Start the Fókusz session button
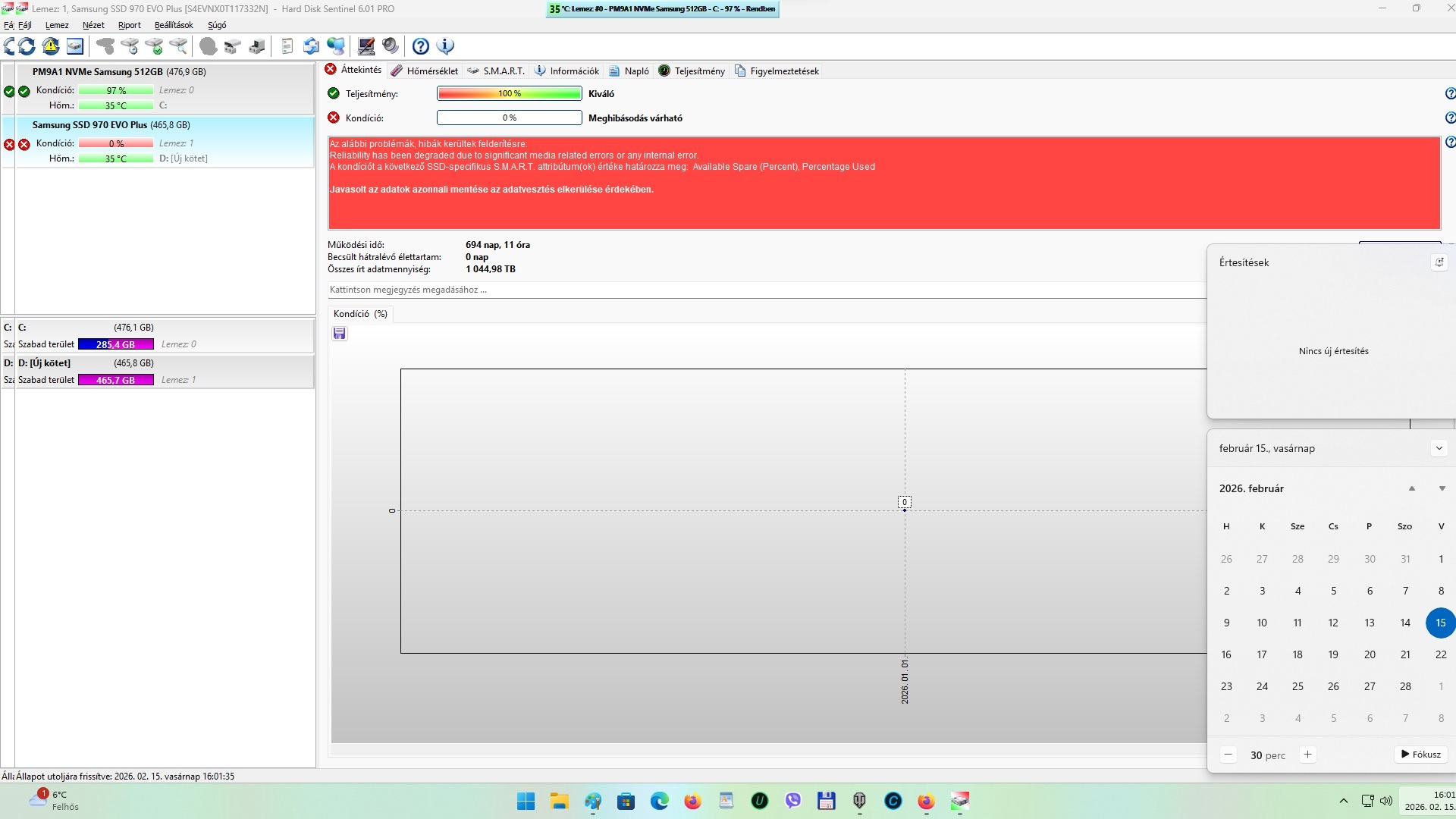 click(1420, 755)
